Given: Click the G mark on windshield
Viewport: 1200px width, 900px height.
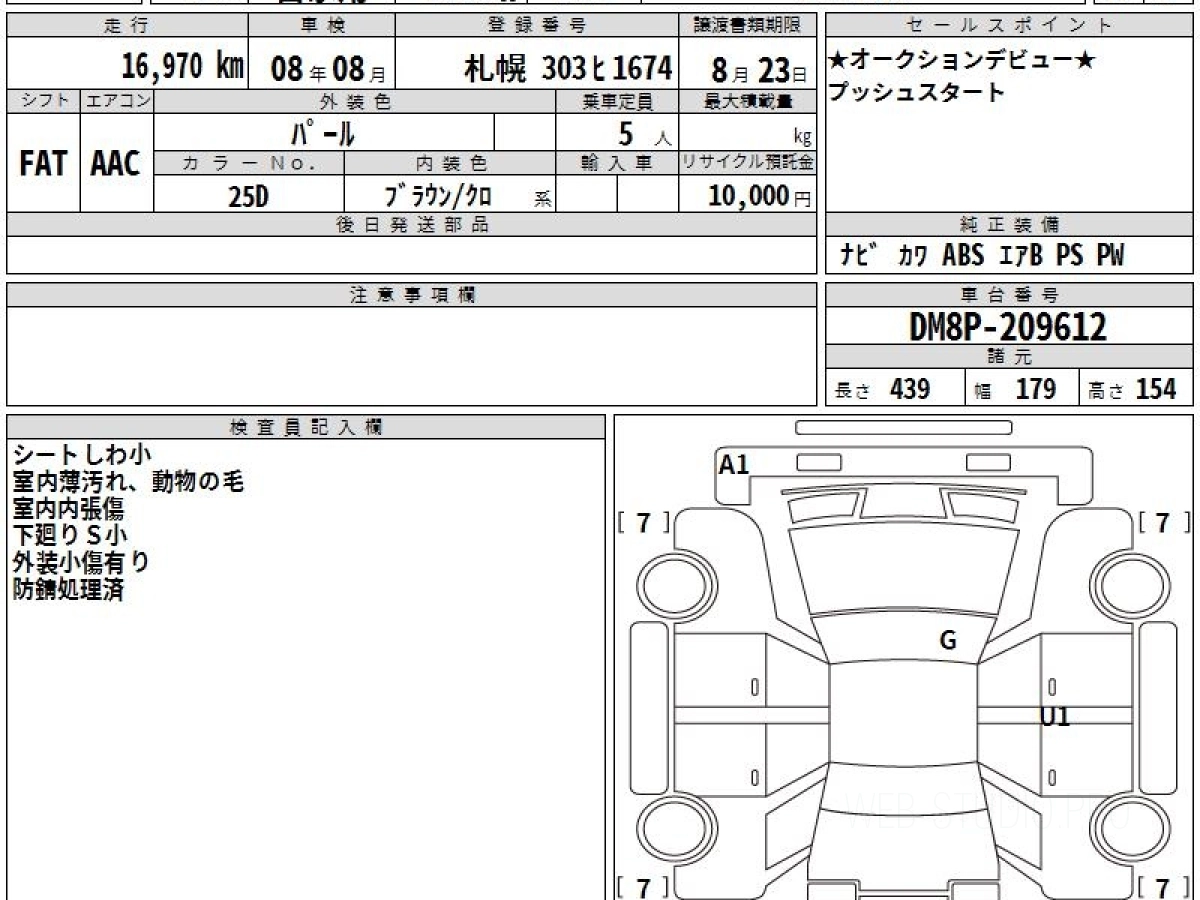Looking at the screenshot, I should point(948,641).
